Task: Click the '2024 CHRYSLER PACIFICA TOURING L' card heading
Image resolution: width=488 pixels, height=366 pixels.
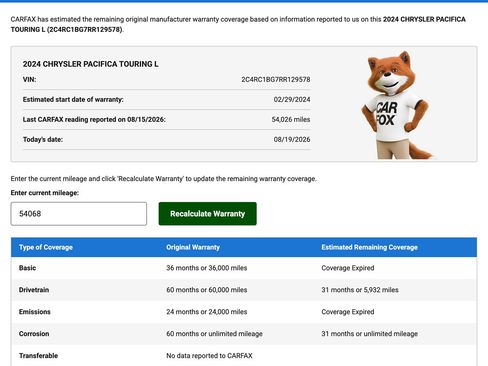Action: click(91, 64)
